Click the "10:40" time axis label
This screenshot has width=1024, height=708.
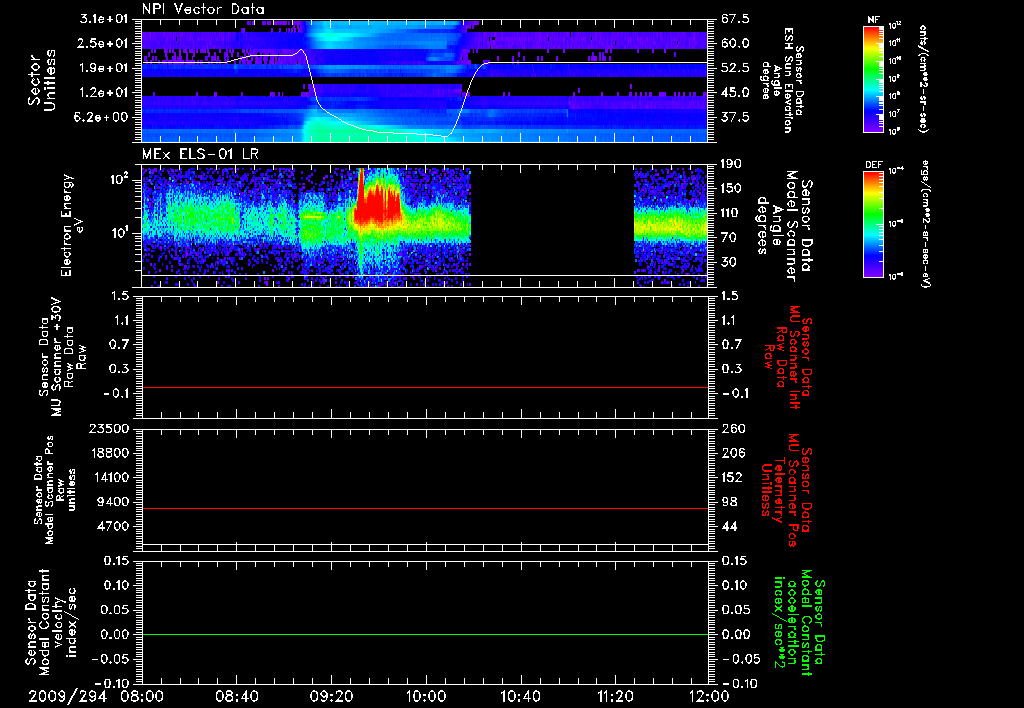(520, 696)
